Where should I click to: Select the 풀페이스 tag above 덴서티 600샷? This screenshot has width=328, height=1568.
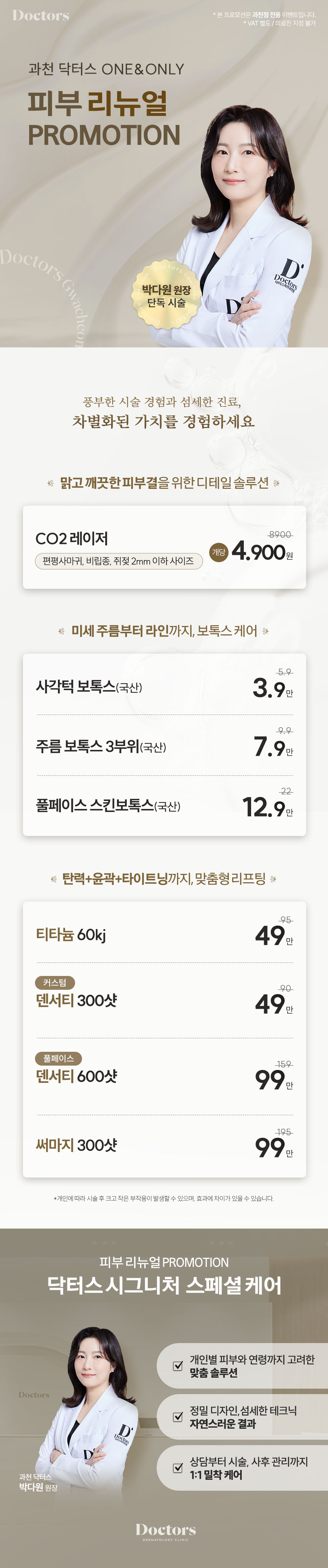click(58, 1059)
